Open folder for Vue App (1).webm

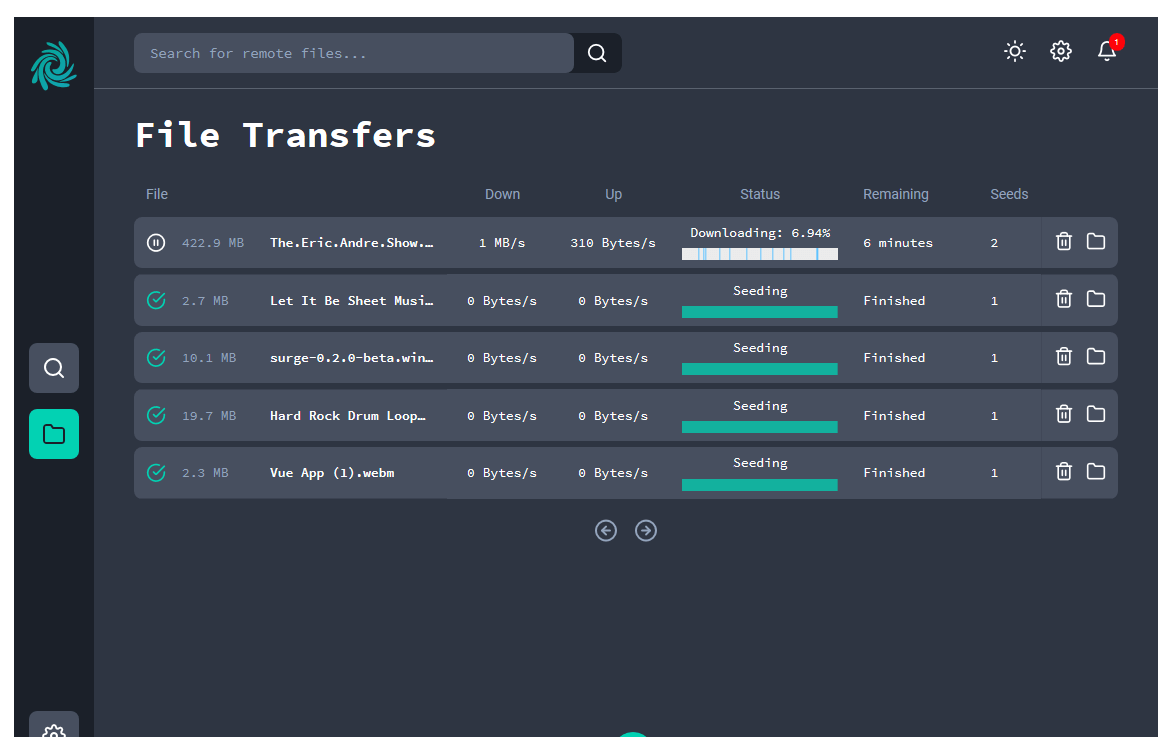1095,471
